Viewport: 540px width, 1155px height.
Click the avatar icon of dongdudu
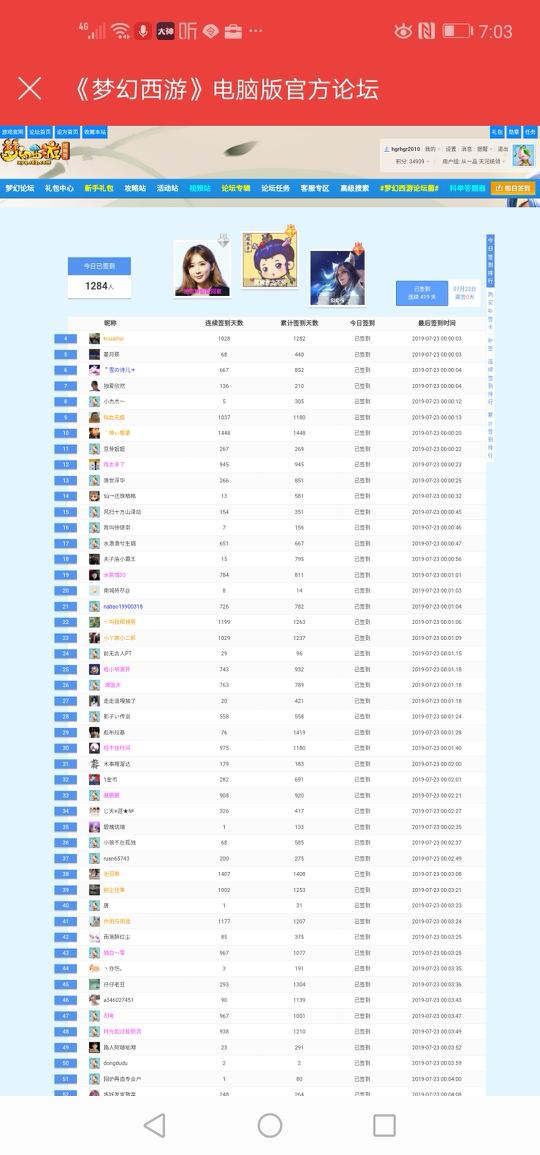coord(94,1063)
